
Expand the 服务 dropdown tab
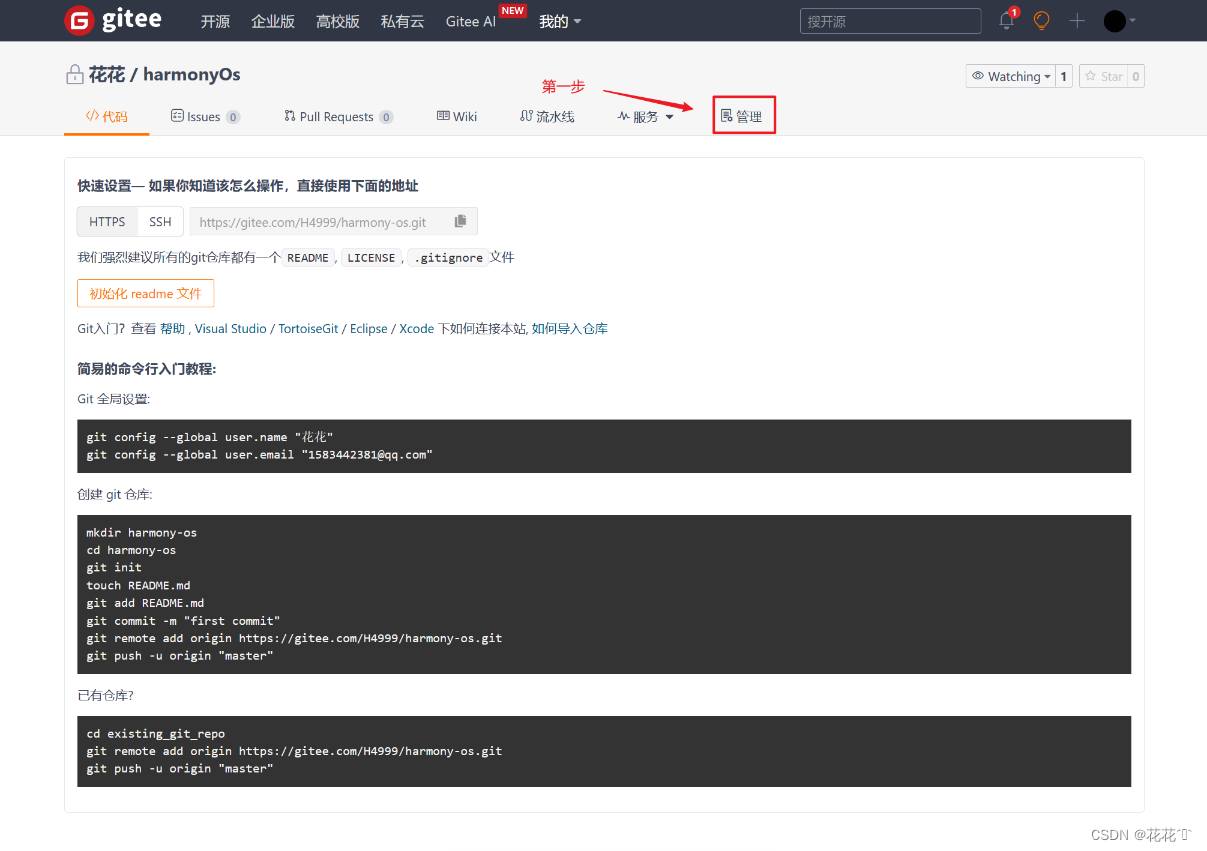[646, 116]
